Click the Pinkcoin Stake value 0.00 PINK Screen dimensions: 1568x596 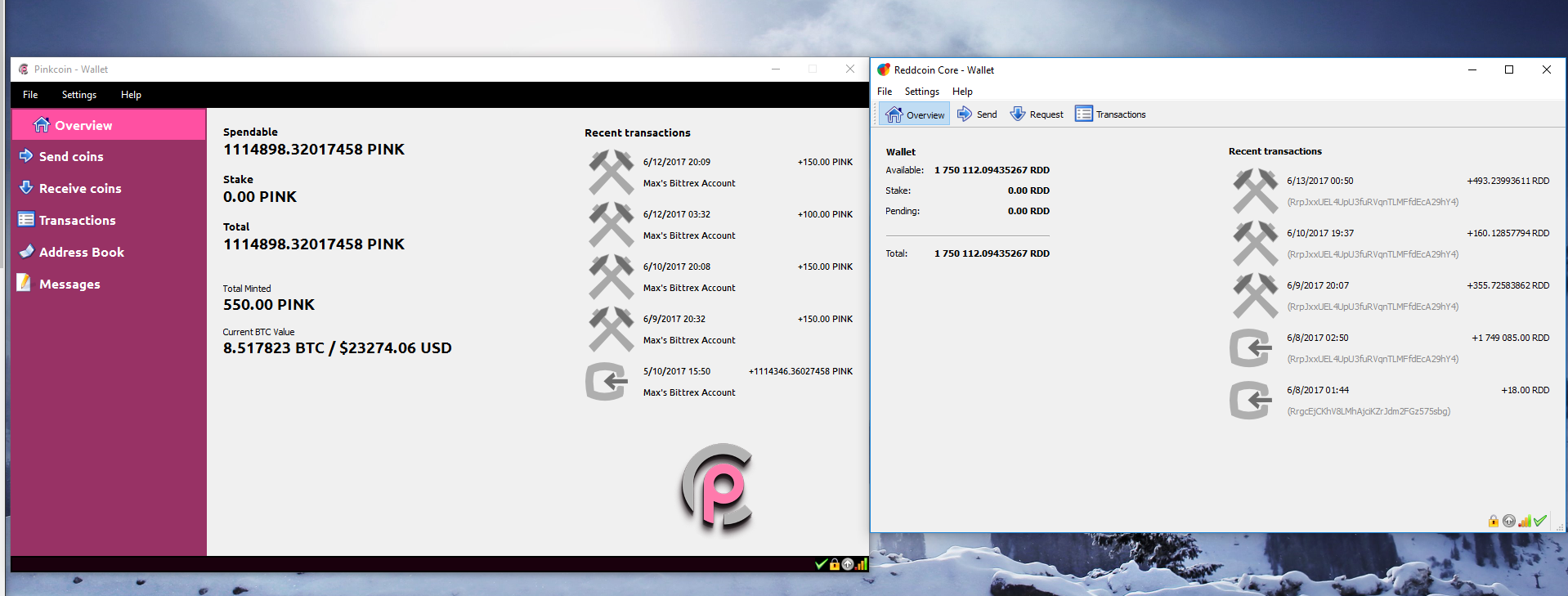click(x=260, y=197)
